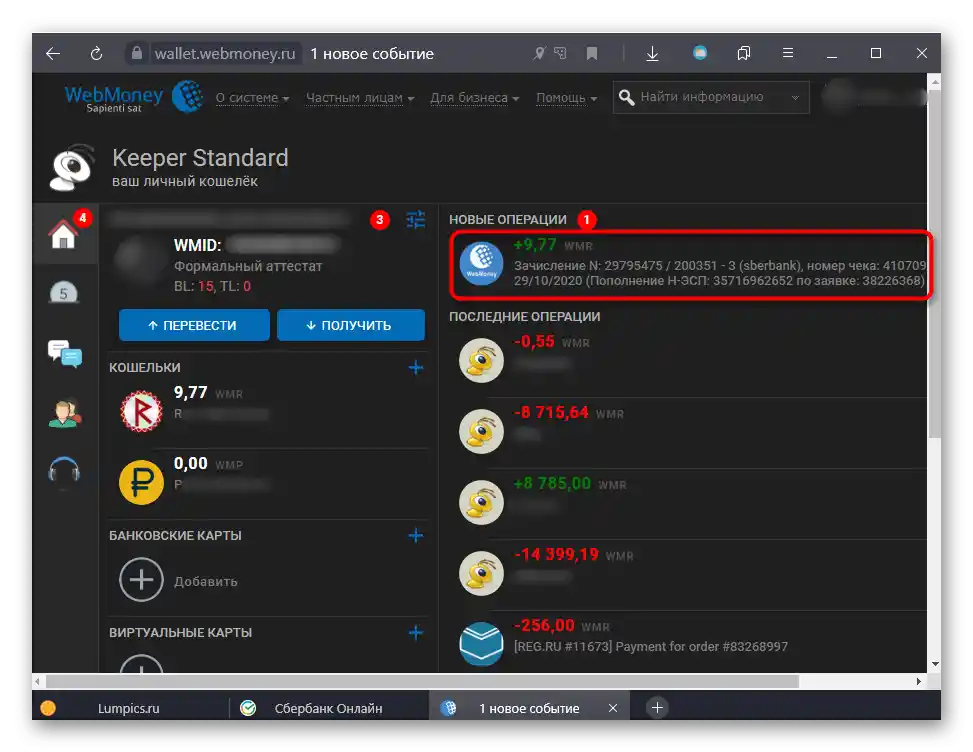Open the -14 399,19 WMR operation icon

(481, 573)
